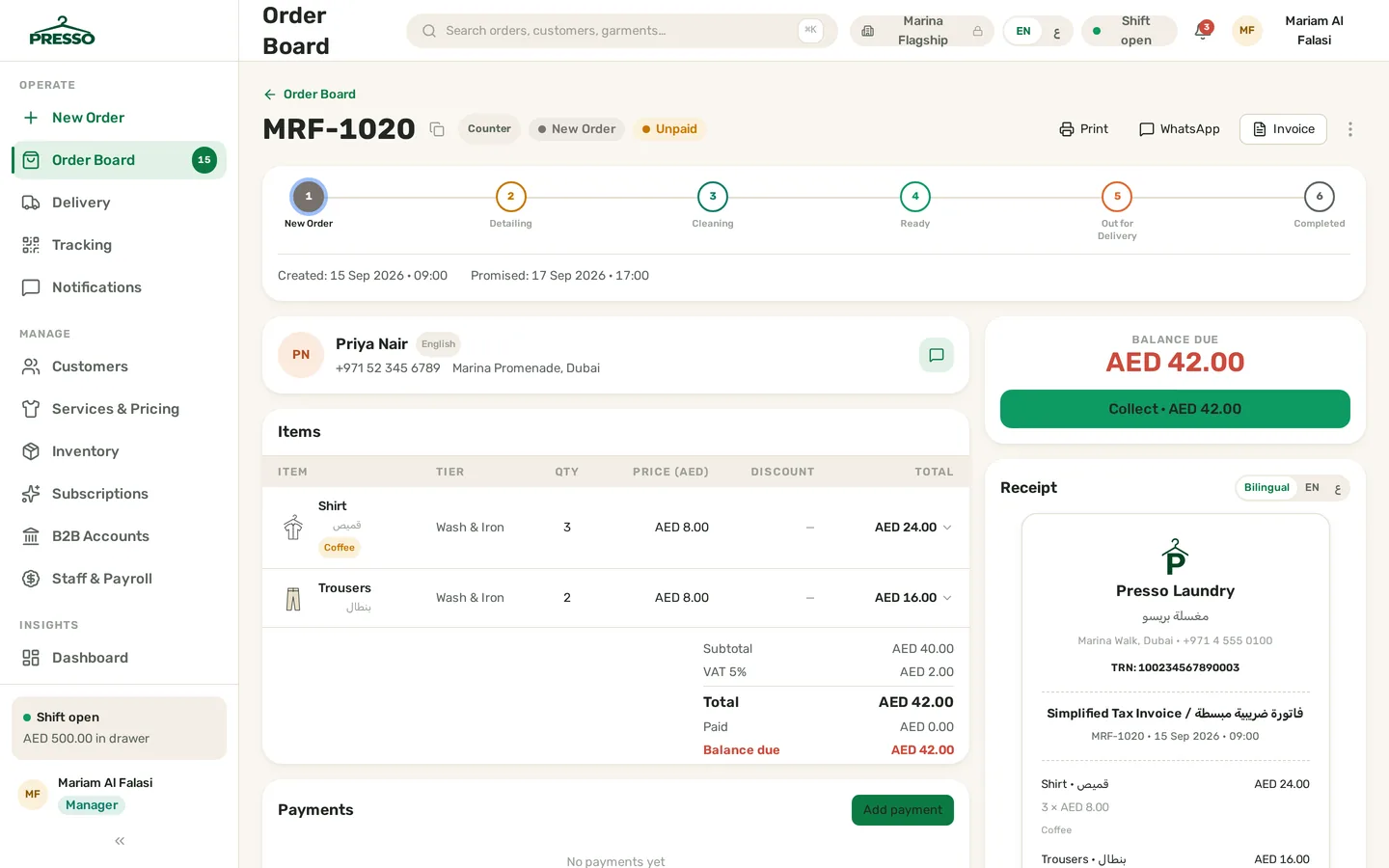Click the search magnifier icon
This screenshot has height=868, width=1389.
[429, 31]
